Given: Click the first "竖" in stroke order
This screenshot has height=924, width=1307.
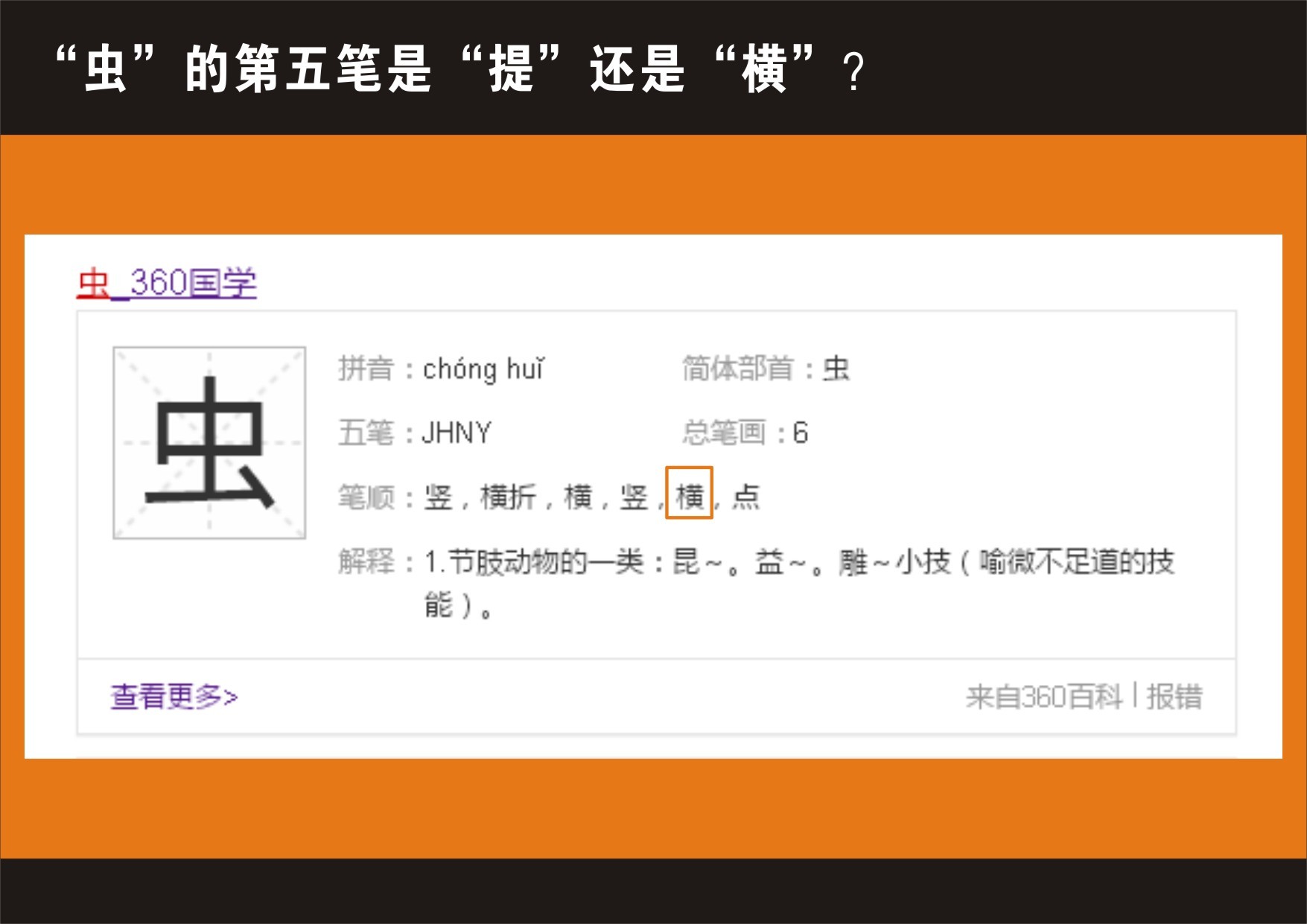Looking at the screenshot, I should pyautogui.click(x=439, y=497).
